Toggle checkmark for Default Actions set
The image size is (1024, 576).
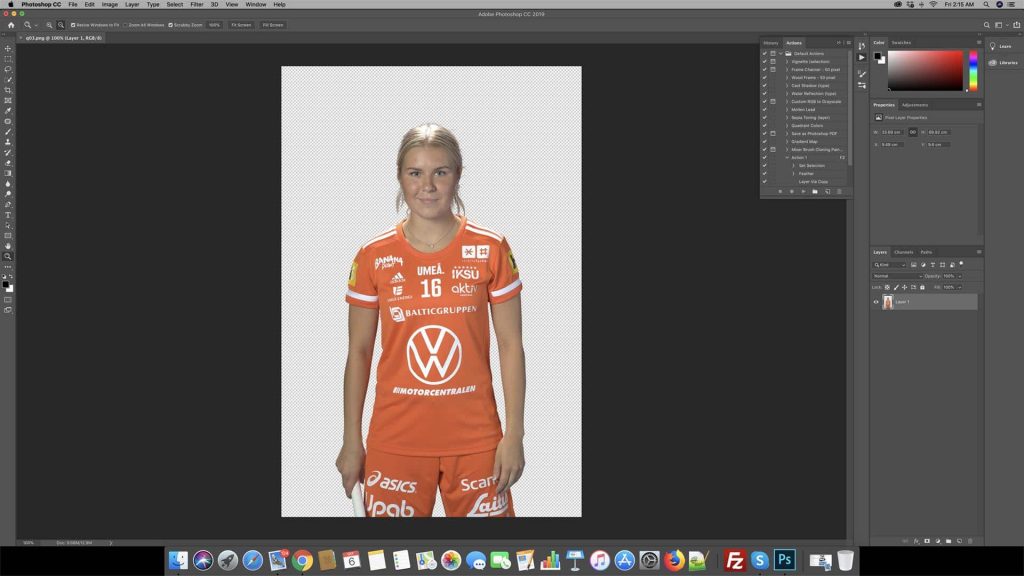[764, 54]
